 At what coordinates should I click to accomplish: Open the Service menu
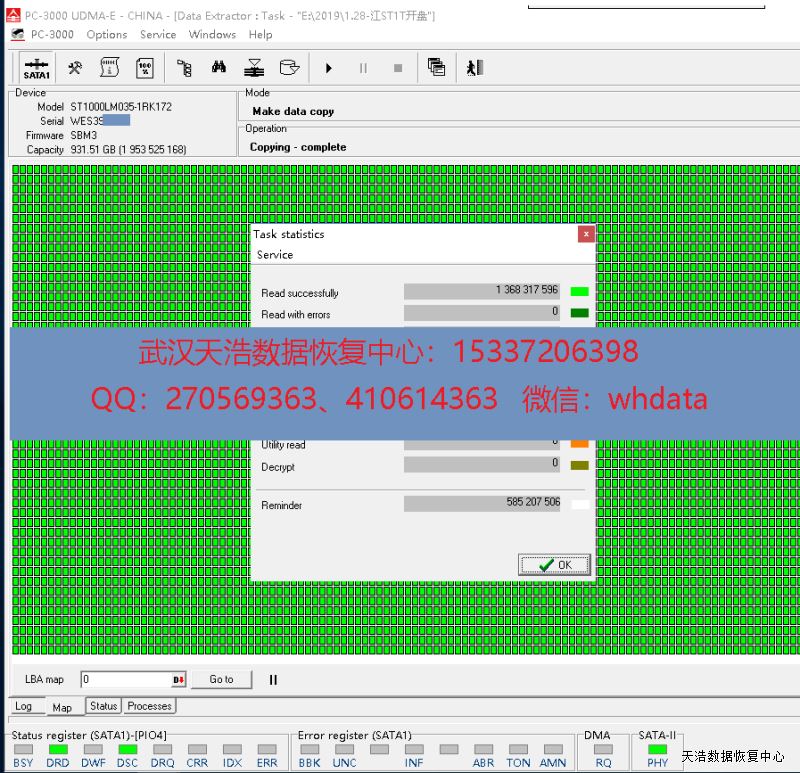(x=158, y=34)
